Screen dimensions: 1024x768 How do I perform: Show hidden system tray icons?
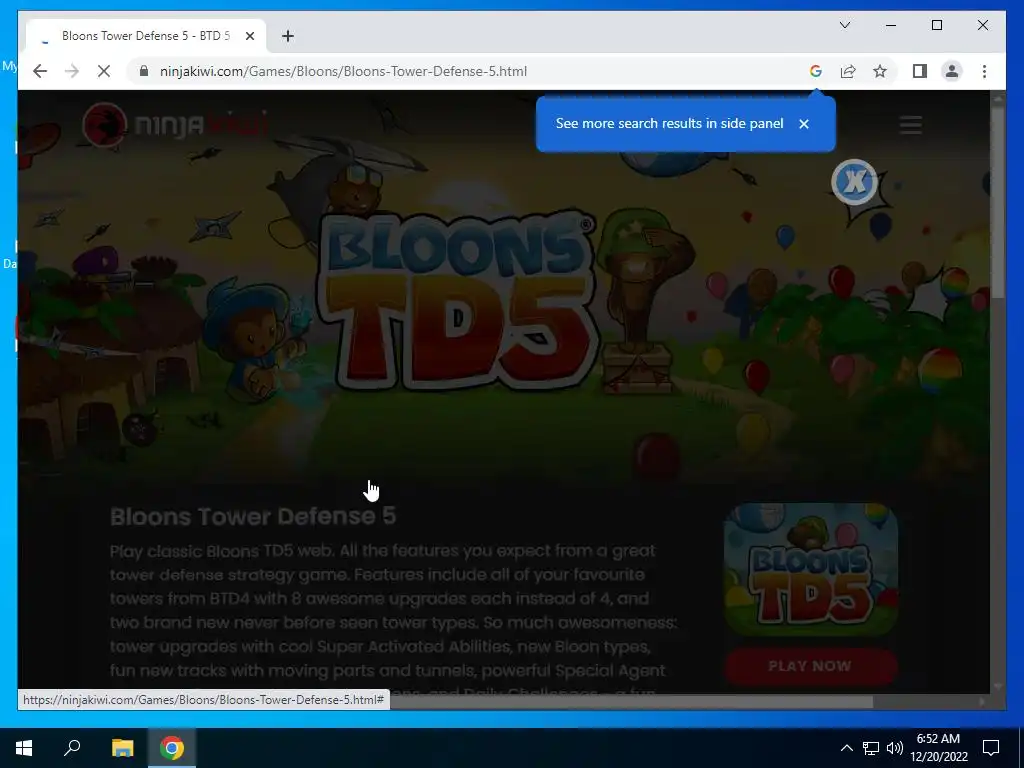pyautogui.click(x=846, y=748)
